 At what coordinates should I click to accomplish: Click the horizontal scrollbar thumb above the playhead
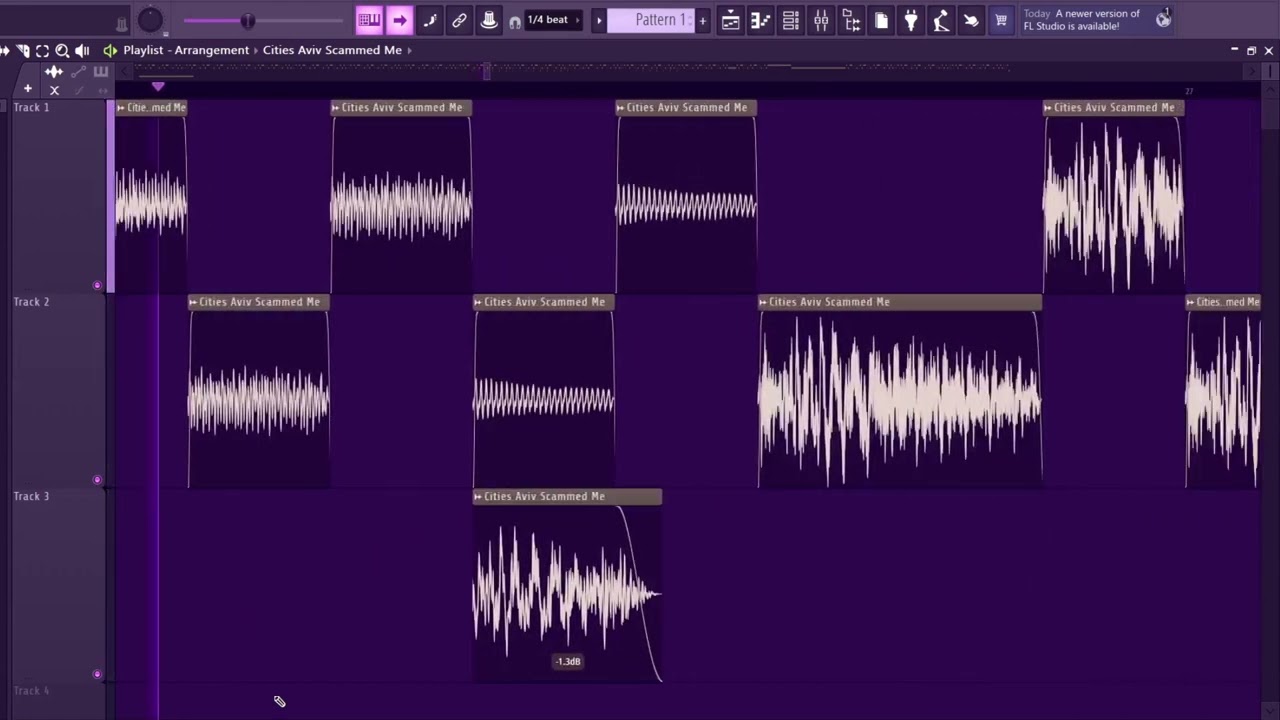coord(486,71)
